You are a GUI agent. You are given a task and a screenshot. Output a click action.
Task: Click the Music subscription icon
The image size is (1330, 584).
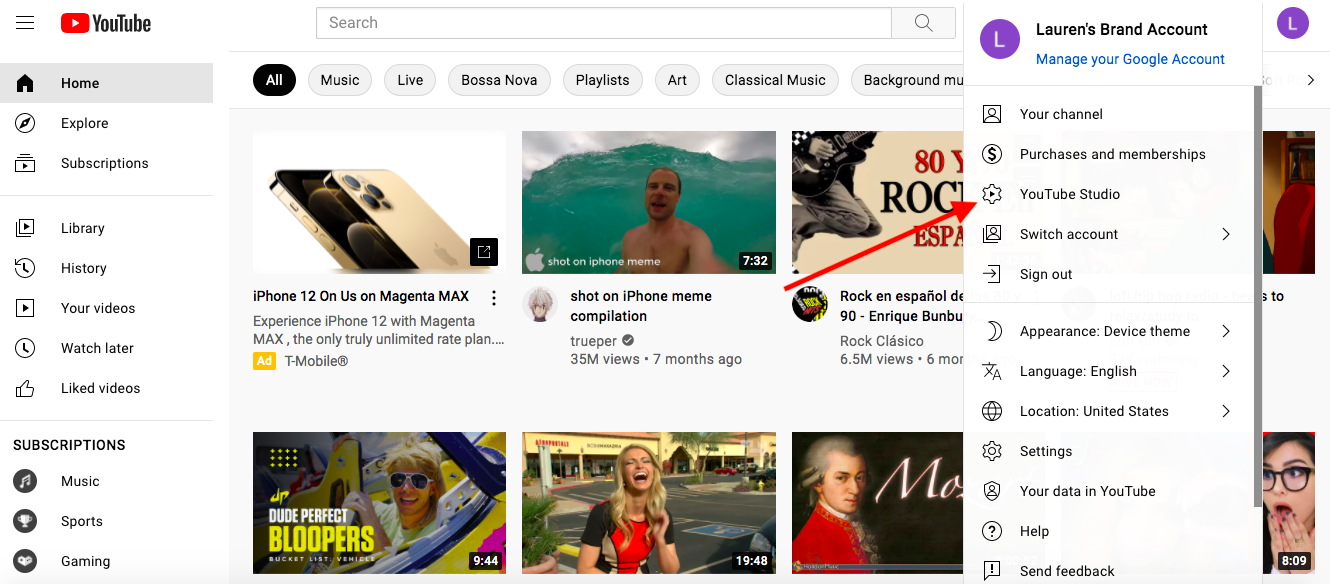(25, 481)
